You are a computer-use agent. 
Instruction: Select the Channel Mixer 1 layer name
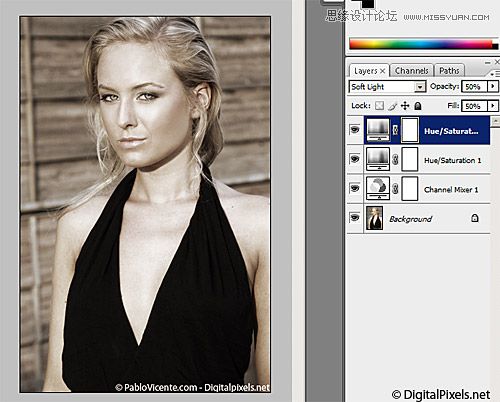[x=451, y=190]
